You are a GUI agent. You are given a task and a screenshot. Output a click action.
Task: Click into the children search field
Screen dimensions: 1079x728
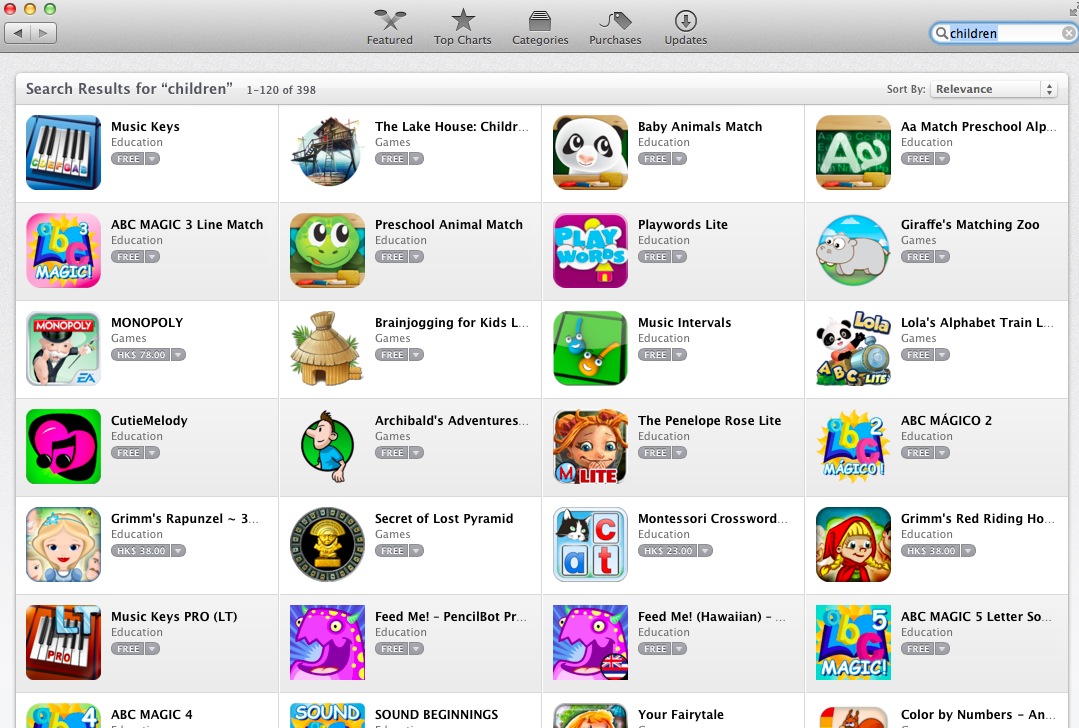pos(1003,33)
